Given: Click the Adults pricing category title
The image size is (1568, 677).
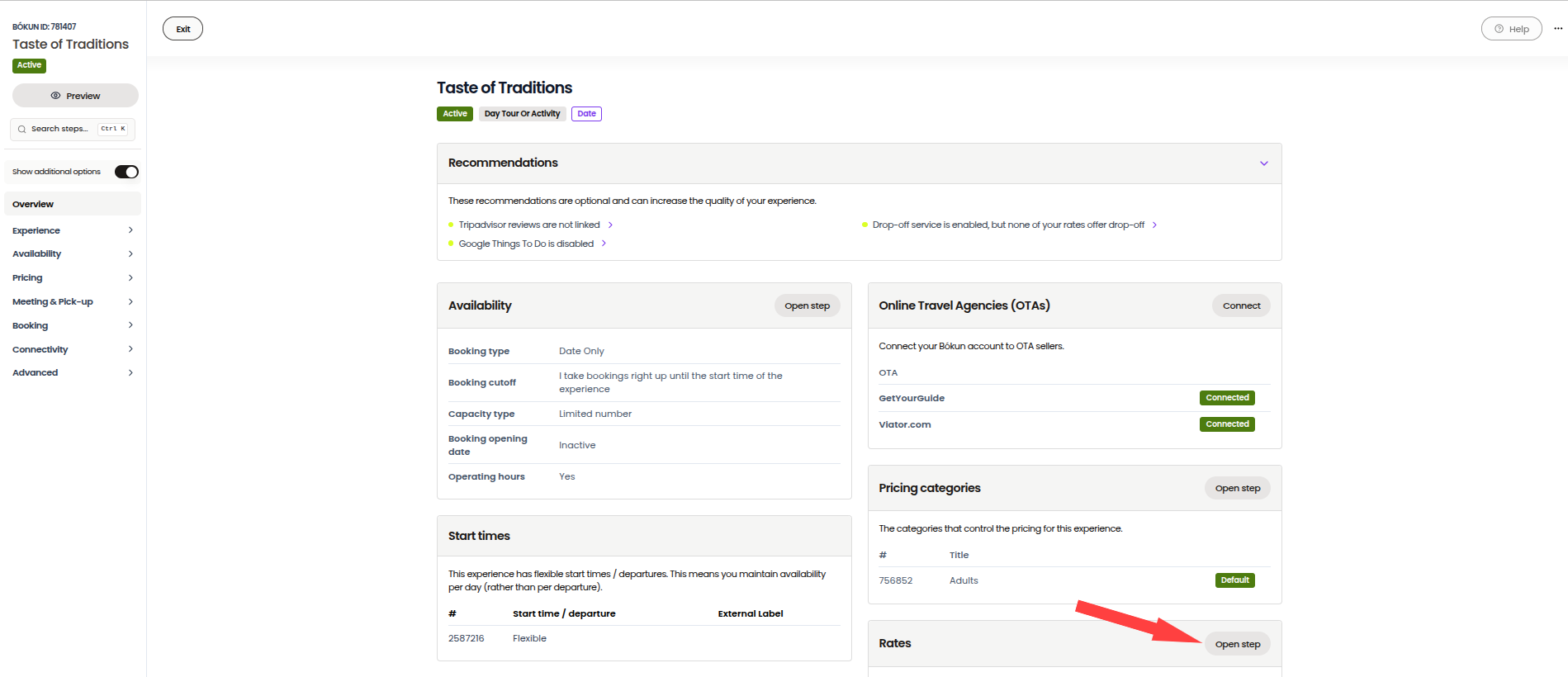Looking at the screenshot, I should coord(964,580).
